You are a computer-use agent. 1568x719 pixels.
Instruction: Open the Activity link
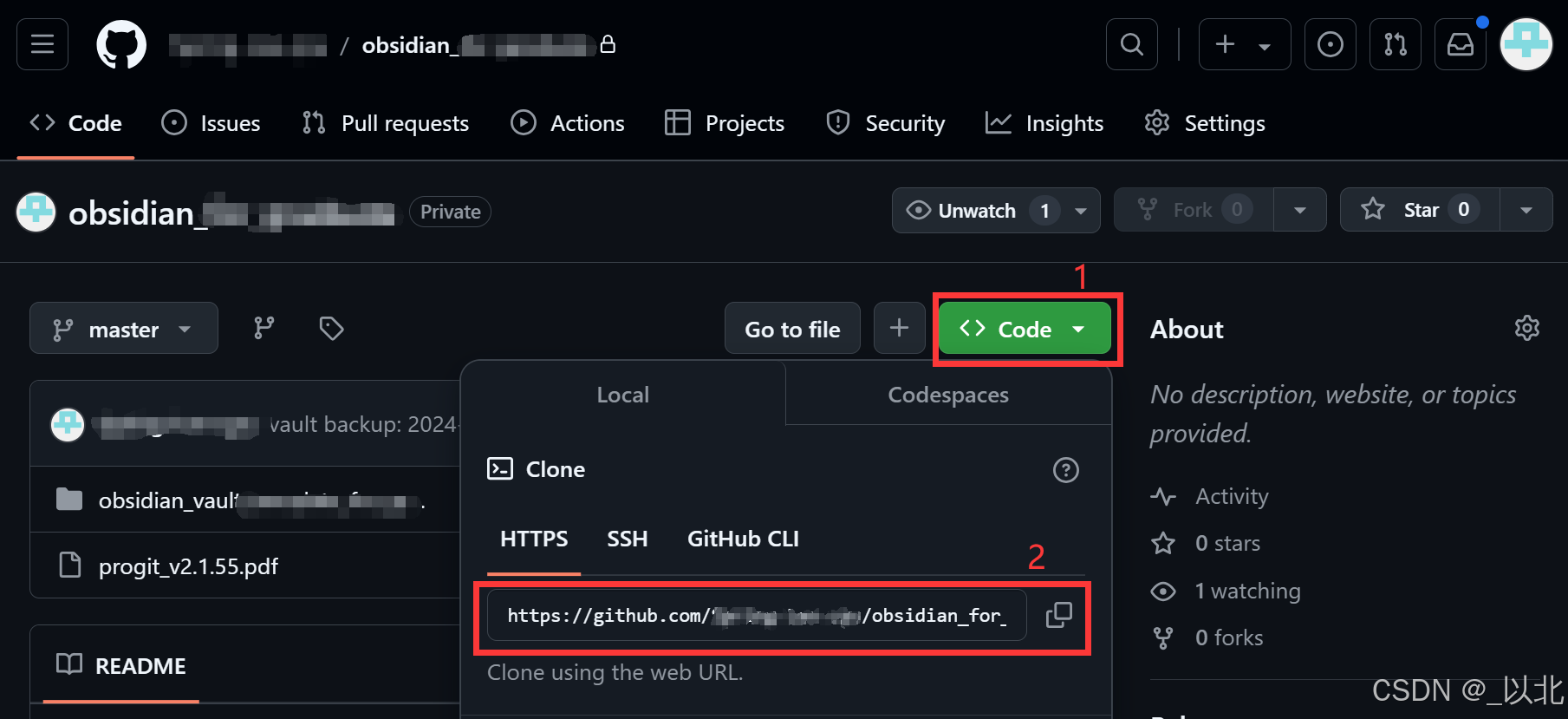[1209, 496]
